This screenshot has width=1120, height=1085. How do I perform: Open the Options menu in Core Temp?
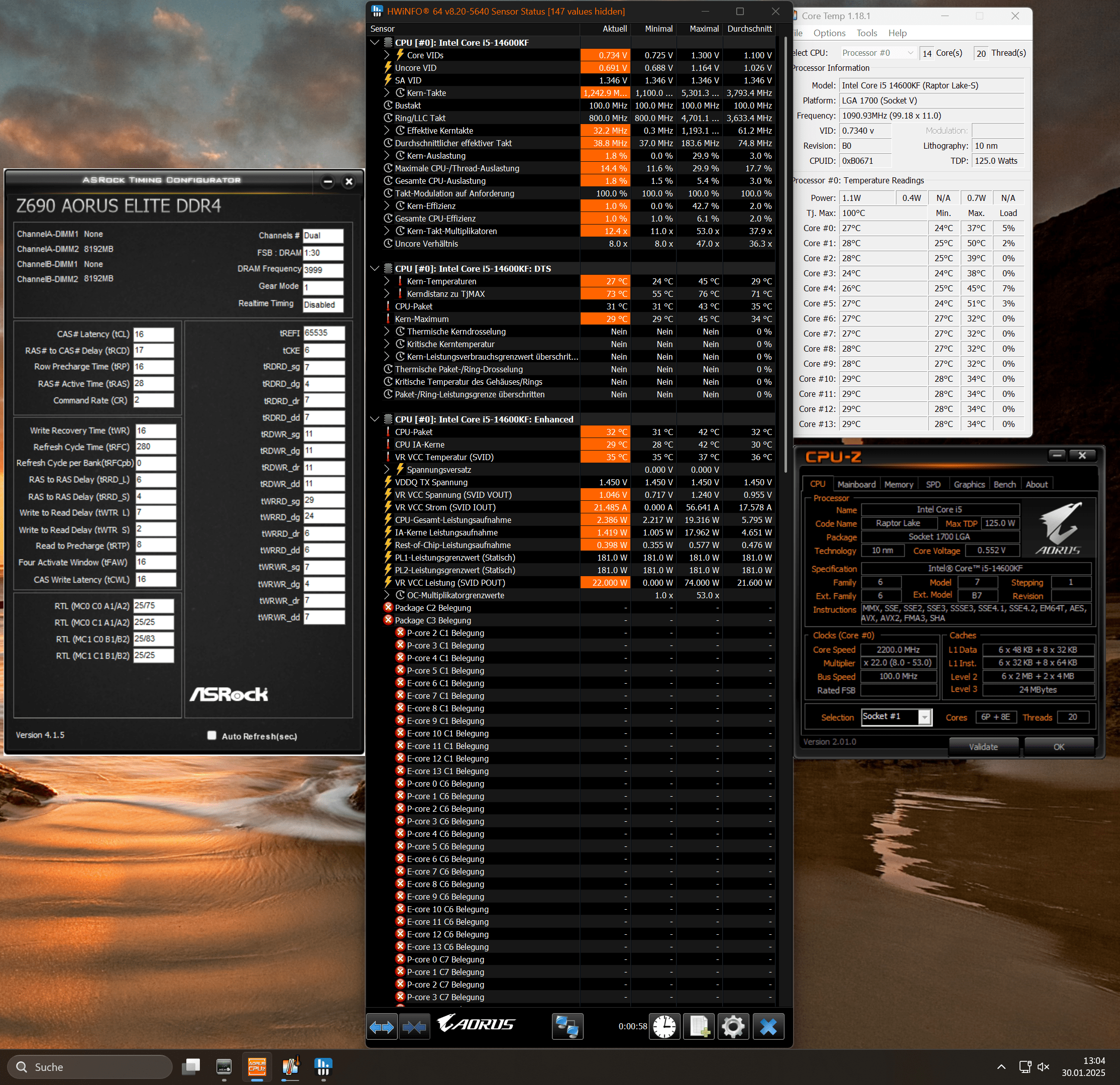(x=829, y=33)
